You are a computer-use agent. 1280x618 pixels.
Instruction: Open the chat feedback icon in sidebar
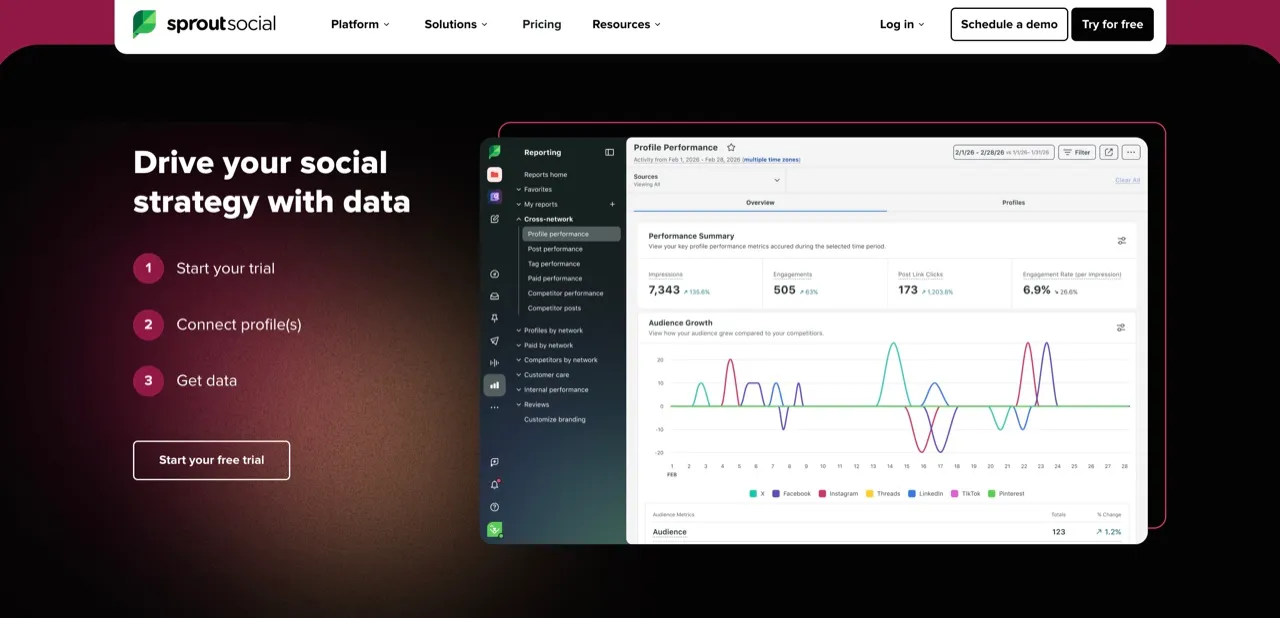pyautogui.click(x=494, y=462)
